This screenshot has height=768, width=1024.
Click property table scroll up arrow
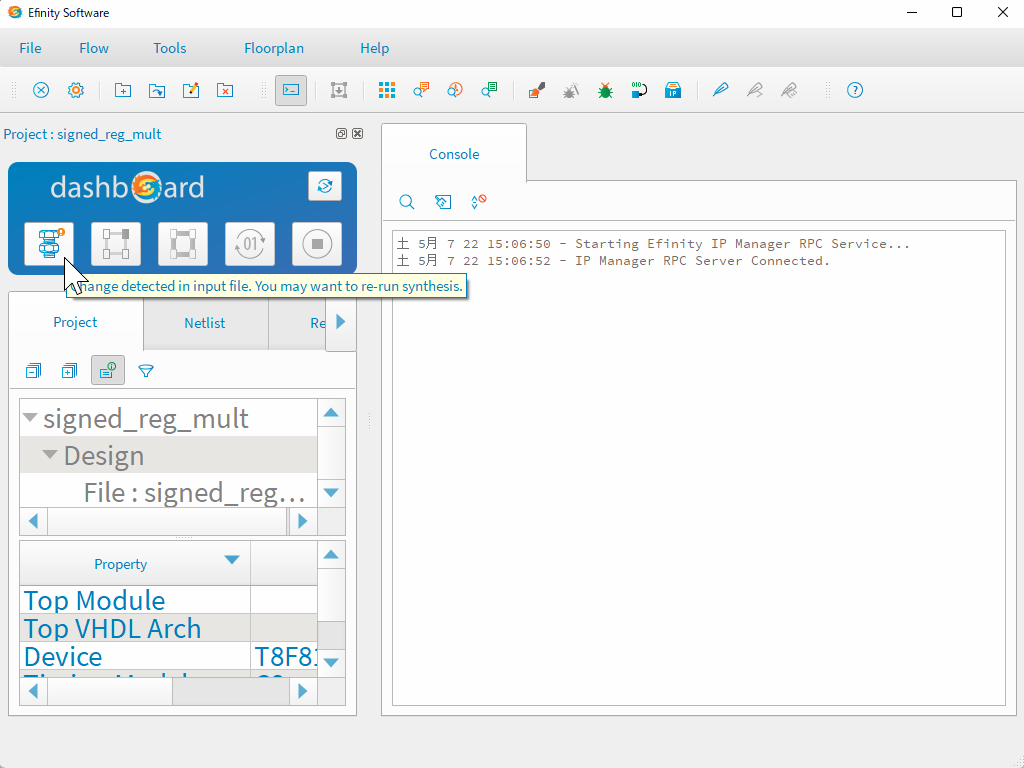click(x=331, y=555)
